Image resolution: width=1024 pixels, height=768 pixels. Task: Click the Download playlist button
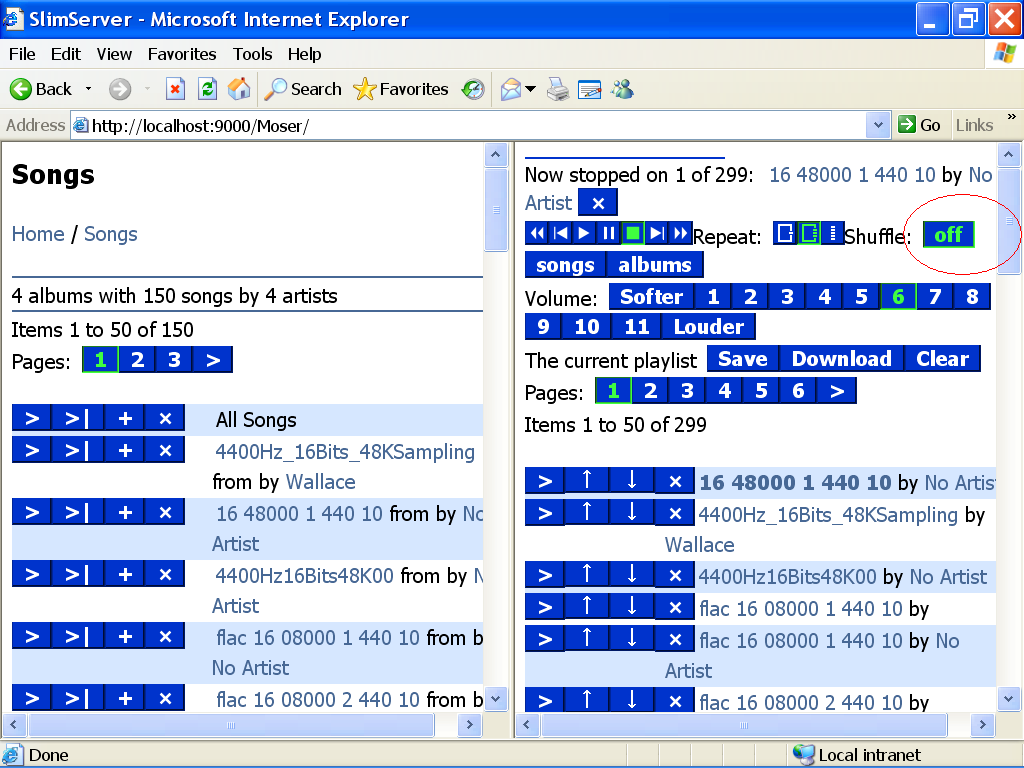[x=841, y=359]
